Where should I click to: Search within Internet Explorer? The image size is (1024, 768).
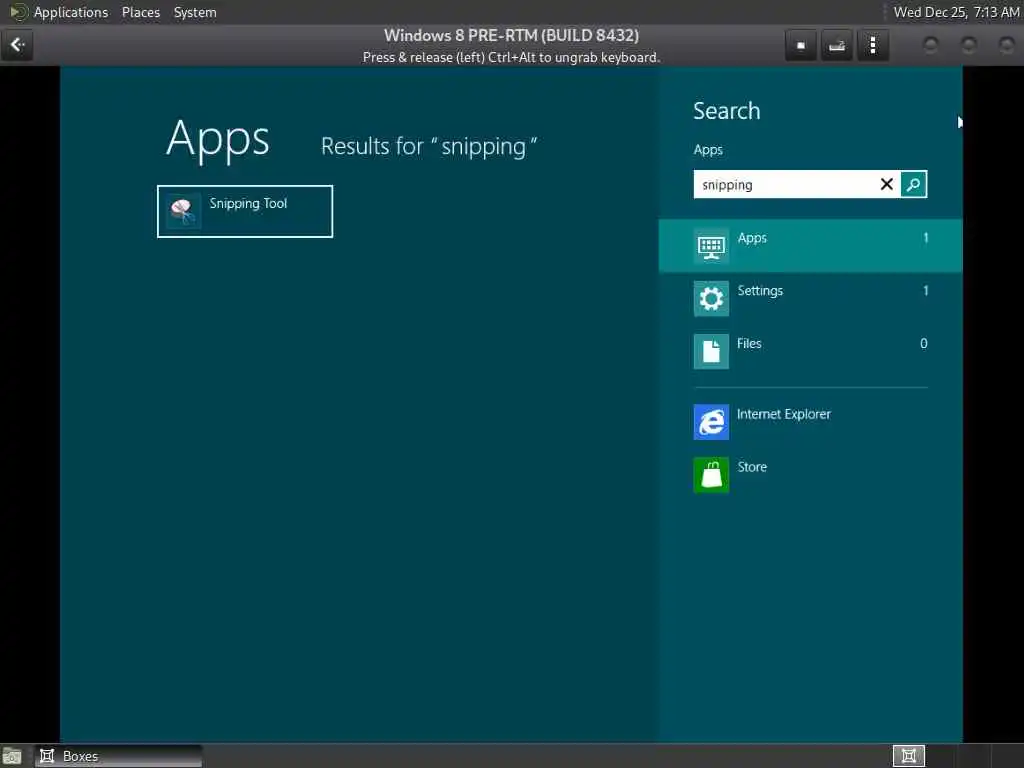pos(810,422)
